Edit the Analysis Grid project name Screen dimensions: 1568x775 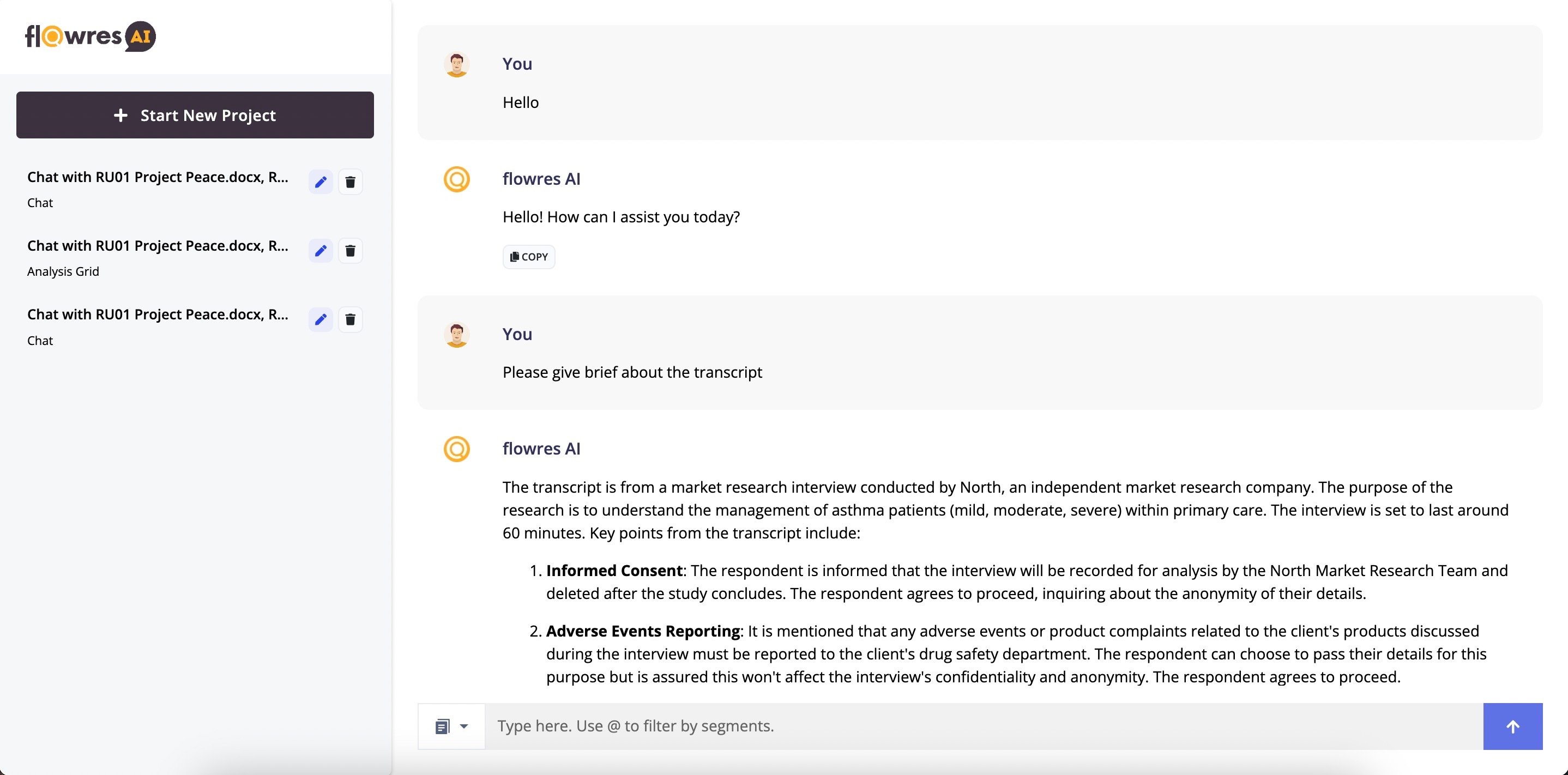pos(321,251)
